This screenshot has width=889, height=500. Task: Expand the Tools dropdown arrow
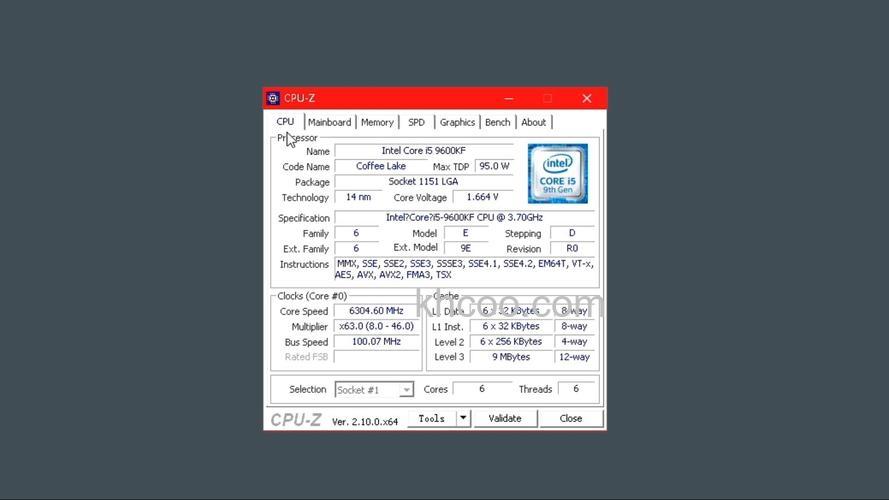(463, 419)
